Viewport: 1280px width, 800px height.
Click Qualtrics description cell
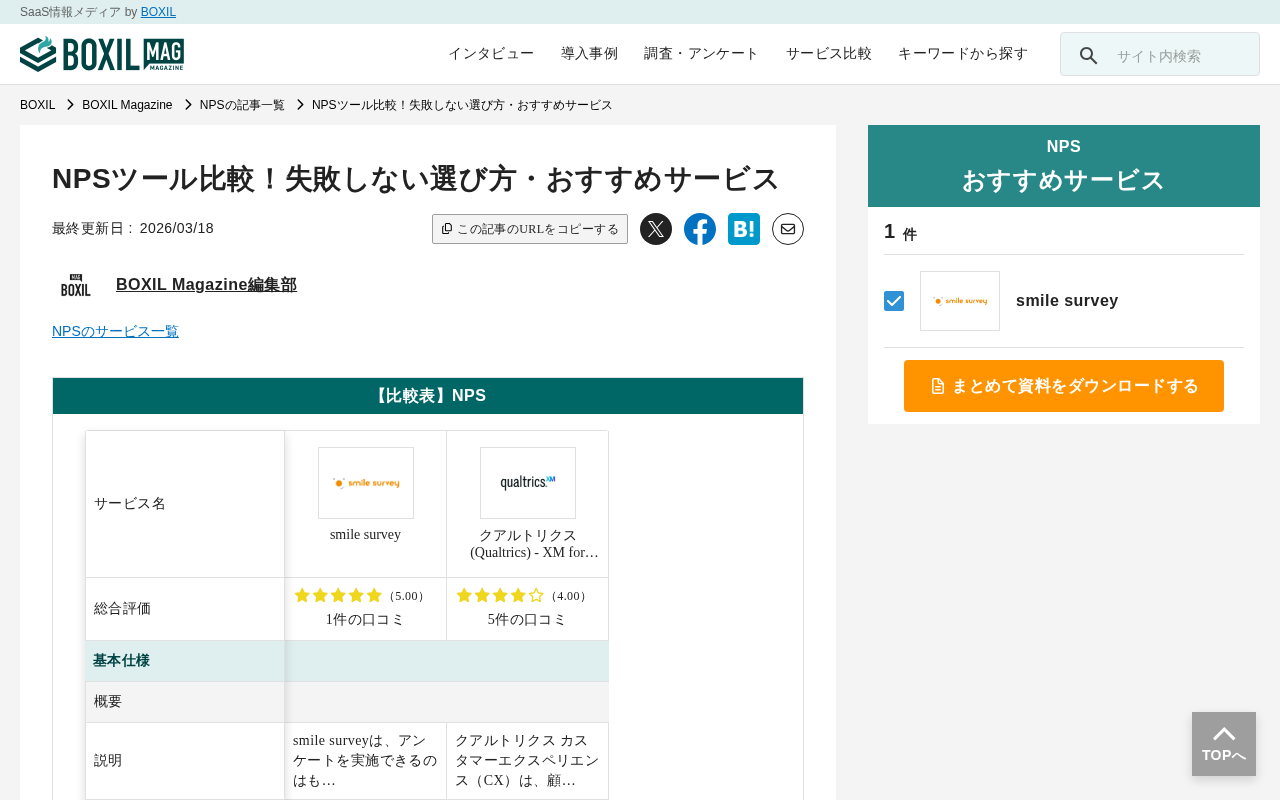click(528, 761)
